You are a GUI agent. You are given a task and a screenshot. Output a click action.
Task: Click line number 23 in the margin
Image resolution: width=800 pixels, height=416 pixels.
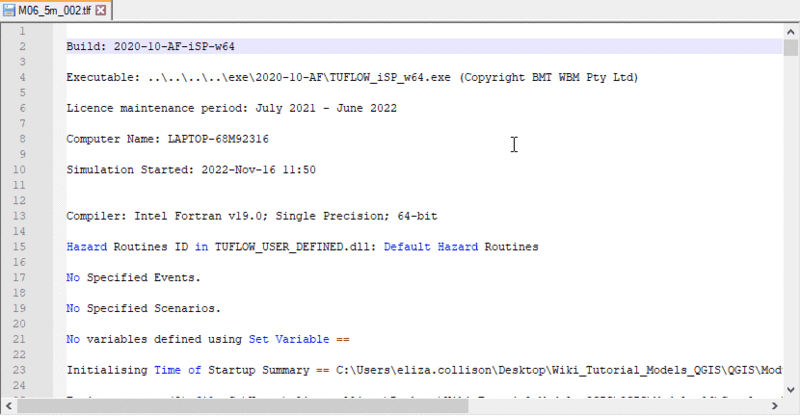20,370
